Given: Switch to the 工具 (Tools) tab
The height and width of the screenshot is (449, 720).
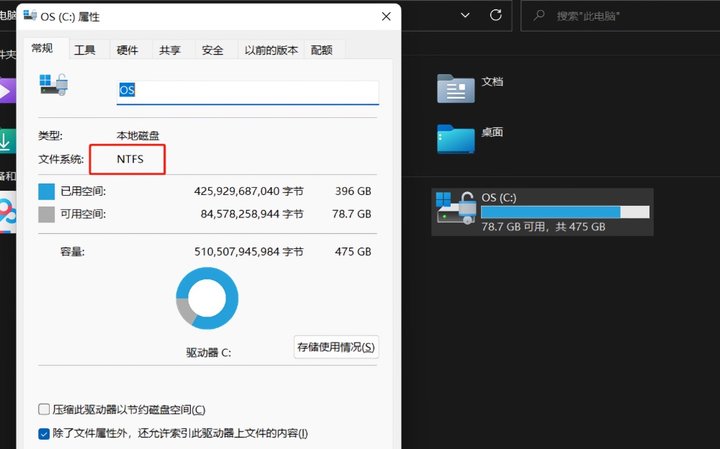Looking at the screenshot, I should [85, 50].
